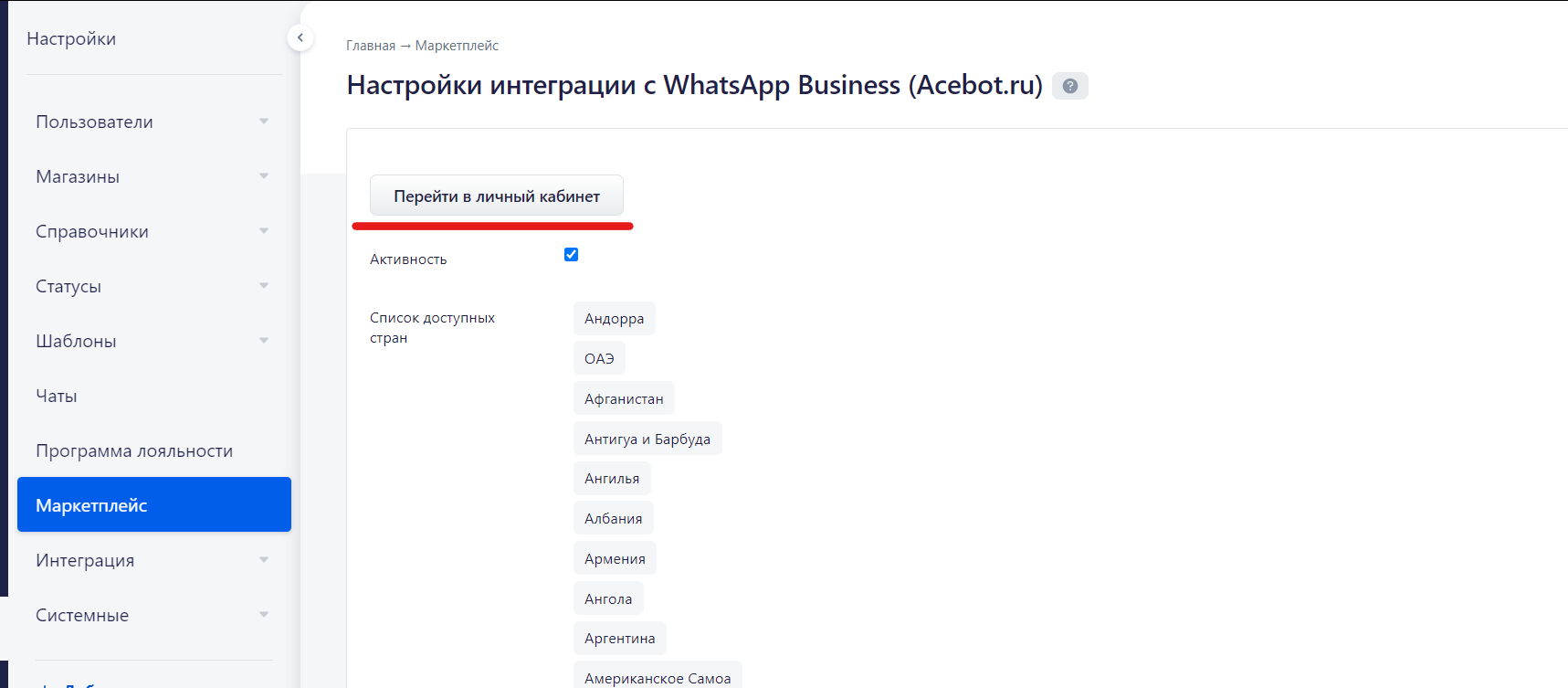Click Перейти в личный кабинет button

click(x=497, y=196)
